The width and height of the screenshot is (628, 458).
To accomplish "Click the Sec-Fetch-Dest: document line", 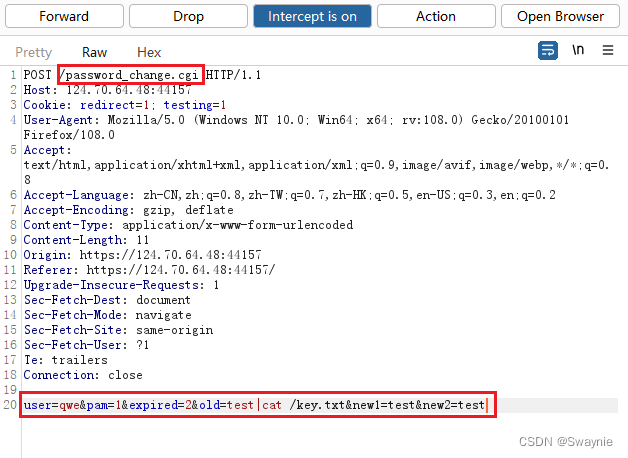I will [107, 300].
